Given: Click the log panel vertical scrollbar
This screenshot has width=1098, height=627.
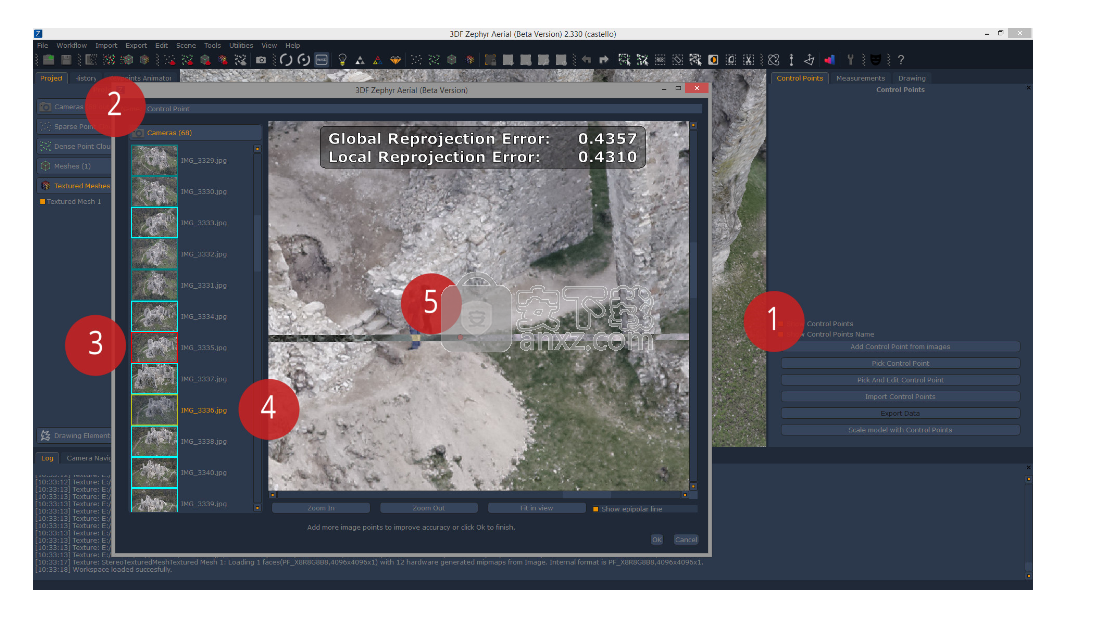Looking at the screenshot, I should click(x=1028, y=527).
